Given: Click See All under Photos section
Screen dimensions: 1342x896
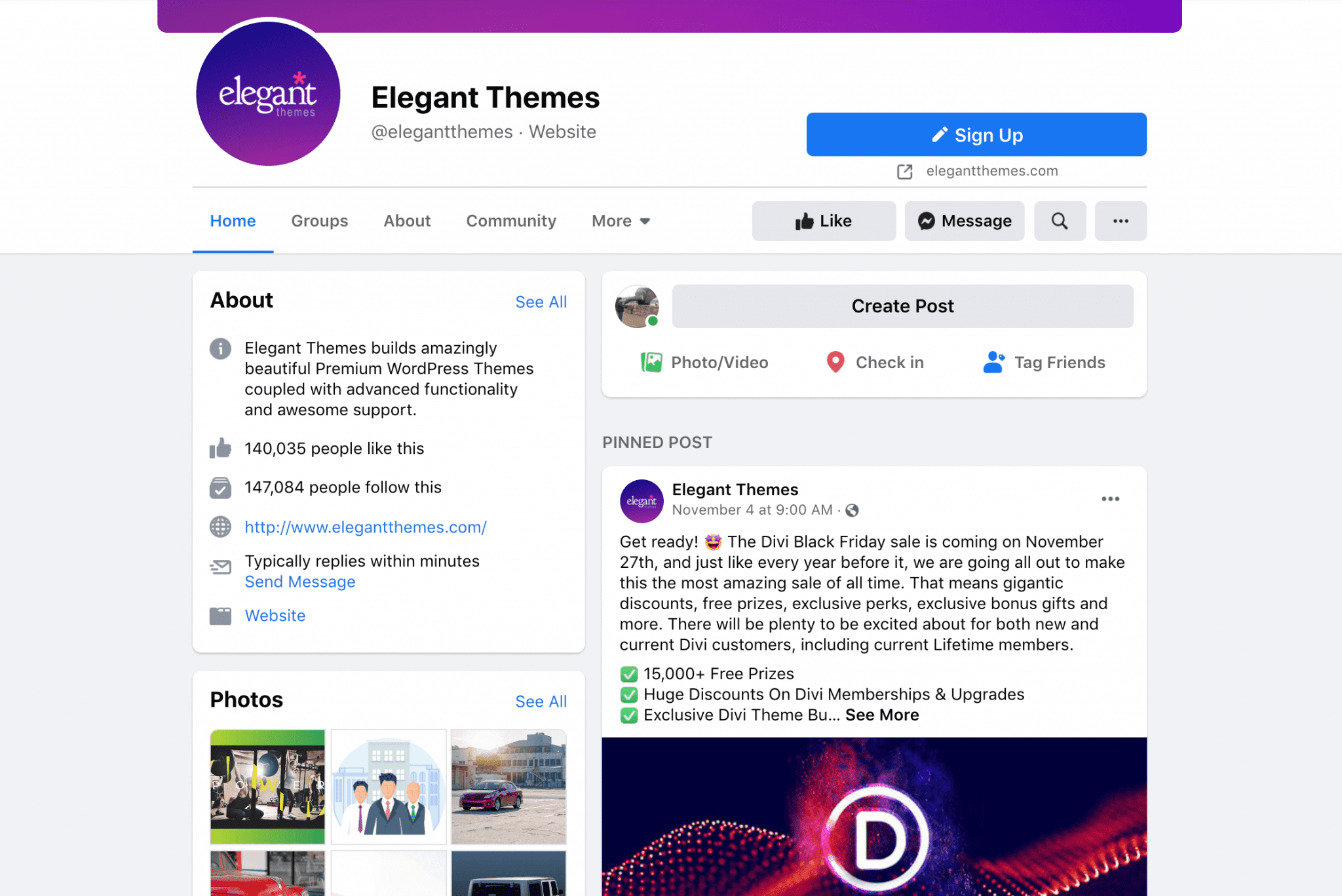Looking at the screenshot, I should point(540,701).
